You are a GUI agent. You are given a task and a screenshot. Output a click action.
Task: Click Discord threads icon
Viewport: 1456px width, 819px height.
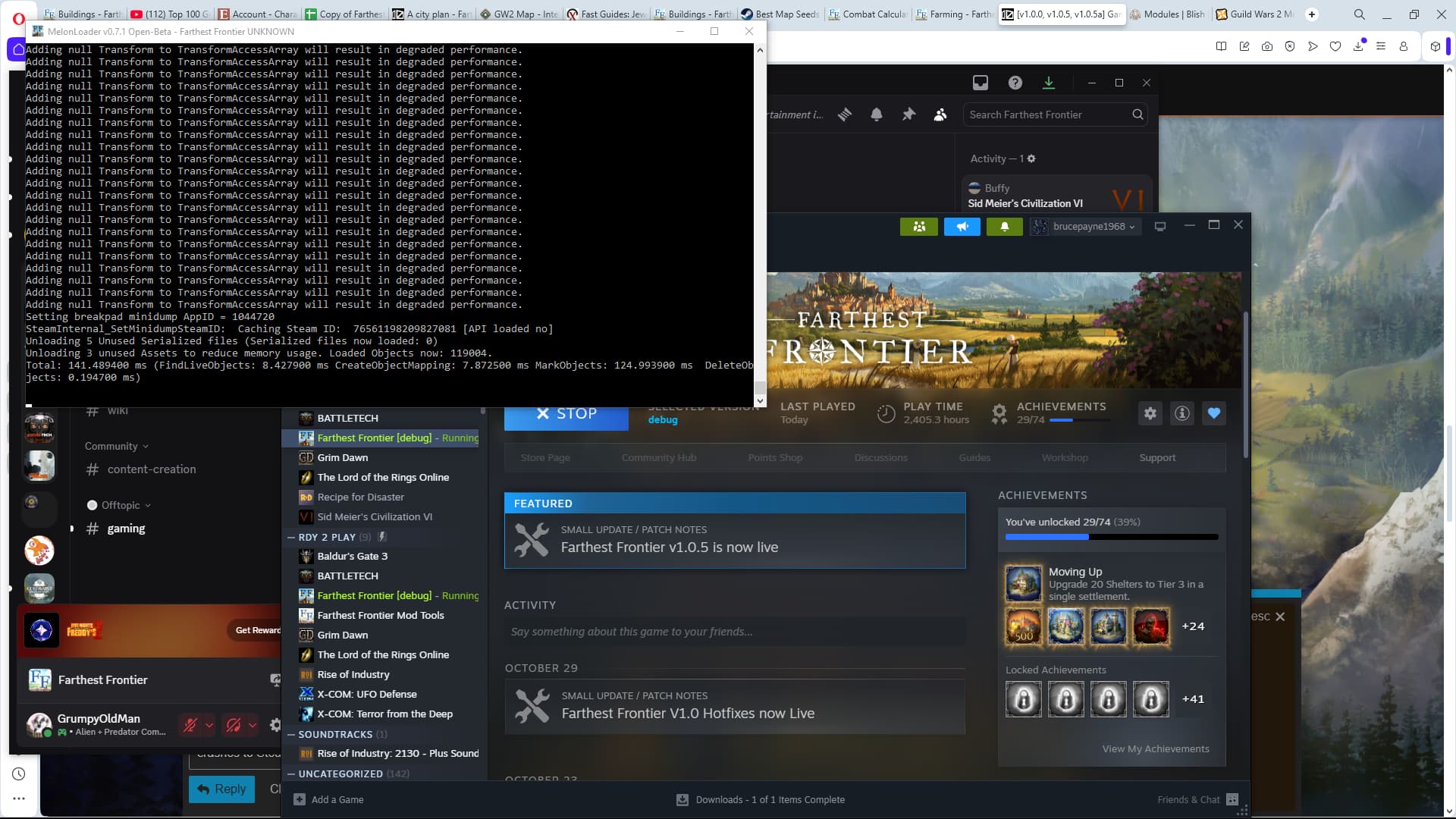tap(845, 115)
